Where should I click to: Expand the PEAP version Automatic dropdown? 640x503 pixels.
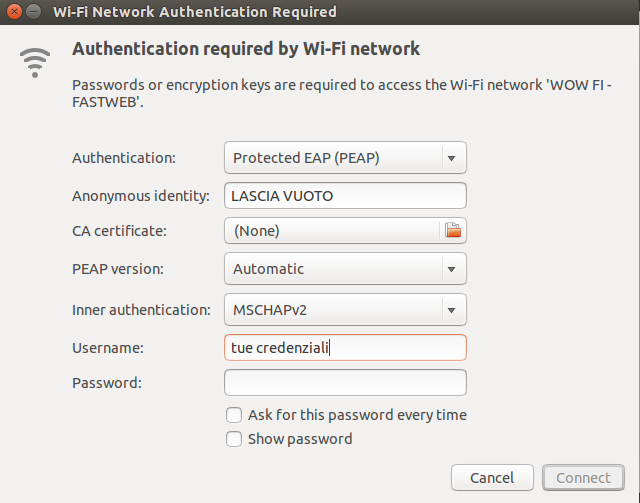coord(345,269)
